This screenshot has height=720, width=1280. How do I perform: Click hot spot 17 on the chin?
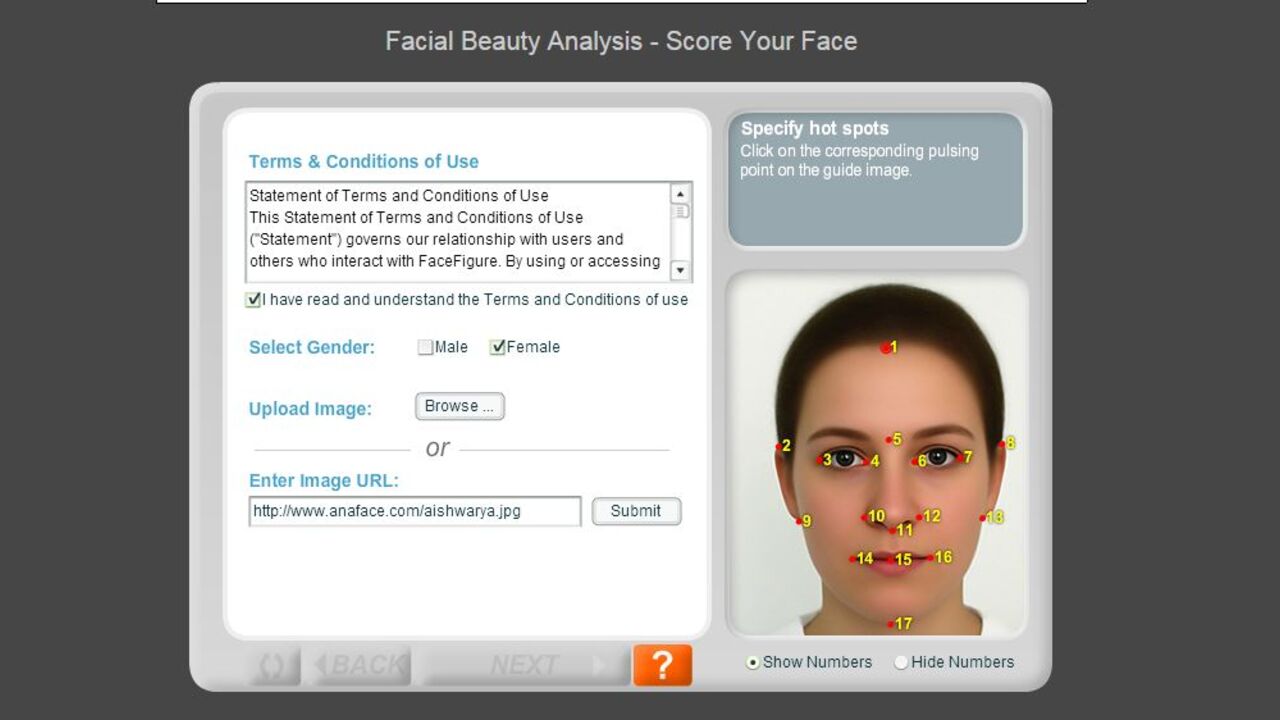pyautogui.click(x=891, y=624)
